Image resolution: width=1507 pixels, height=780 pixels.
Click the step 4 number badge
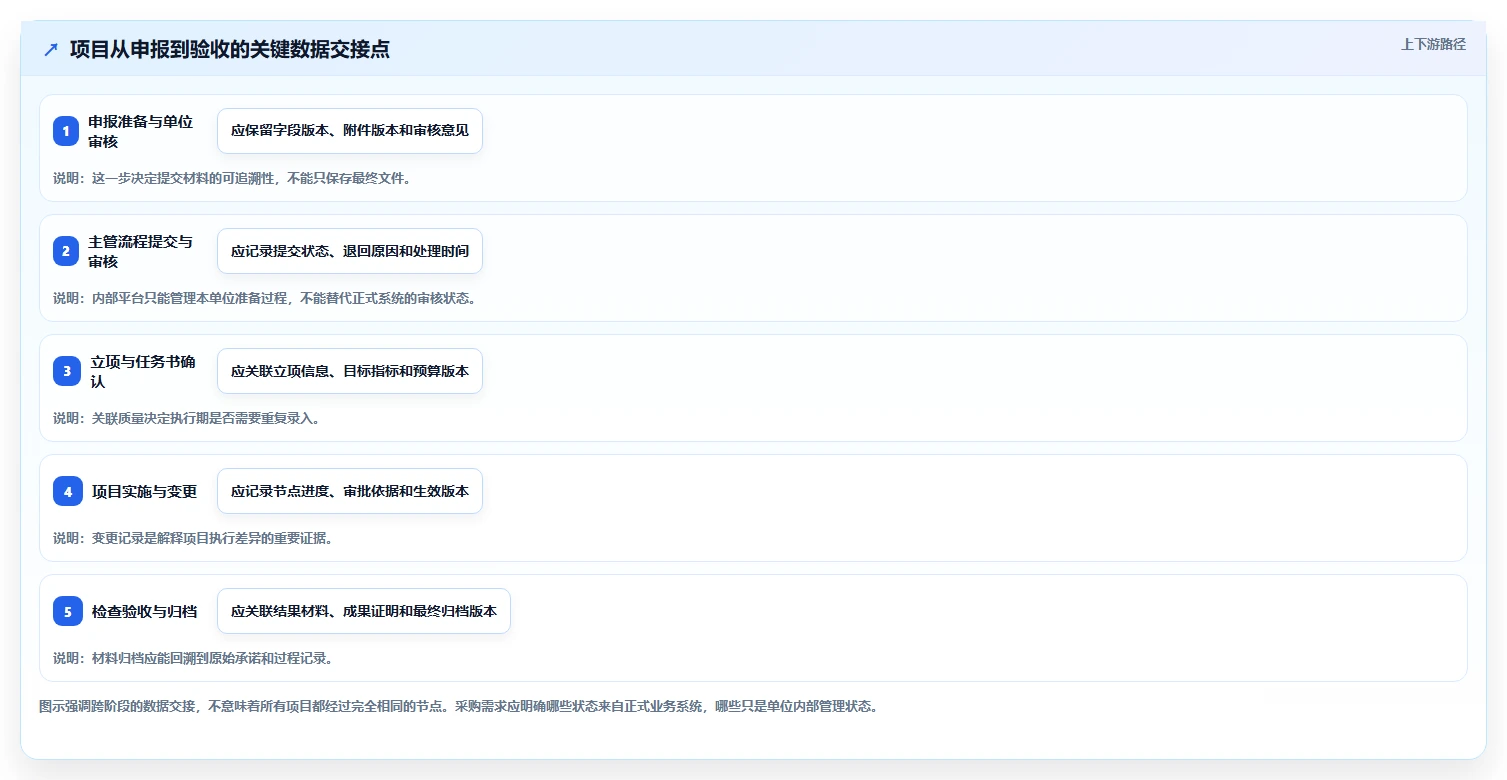coord(68,491)
